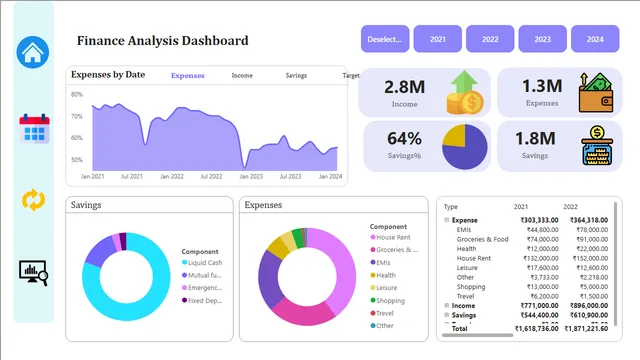Click the 2021 column header in table
Viewport: 640px width, 360px height.
(521, 207)
